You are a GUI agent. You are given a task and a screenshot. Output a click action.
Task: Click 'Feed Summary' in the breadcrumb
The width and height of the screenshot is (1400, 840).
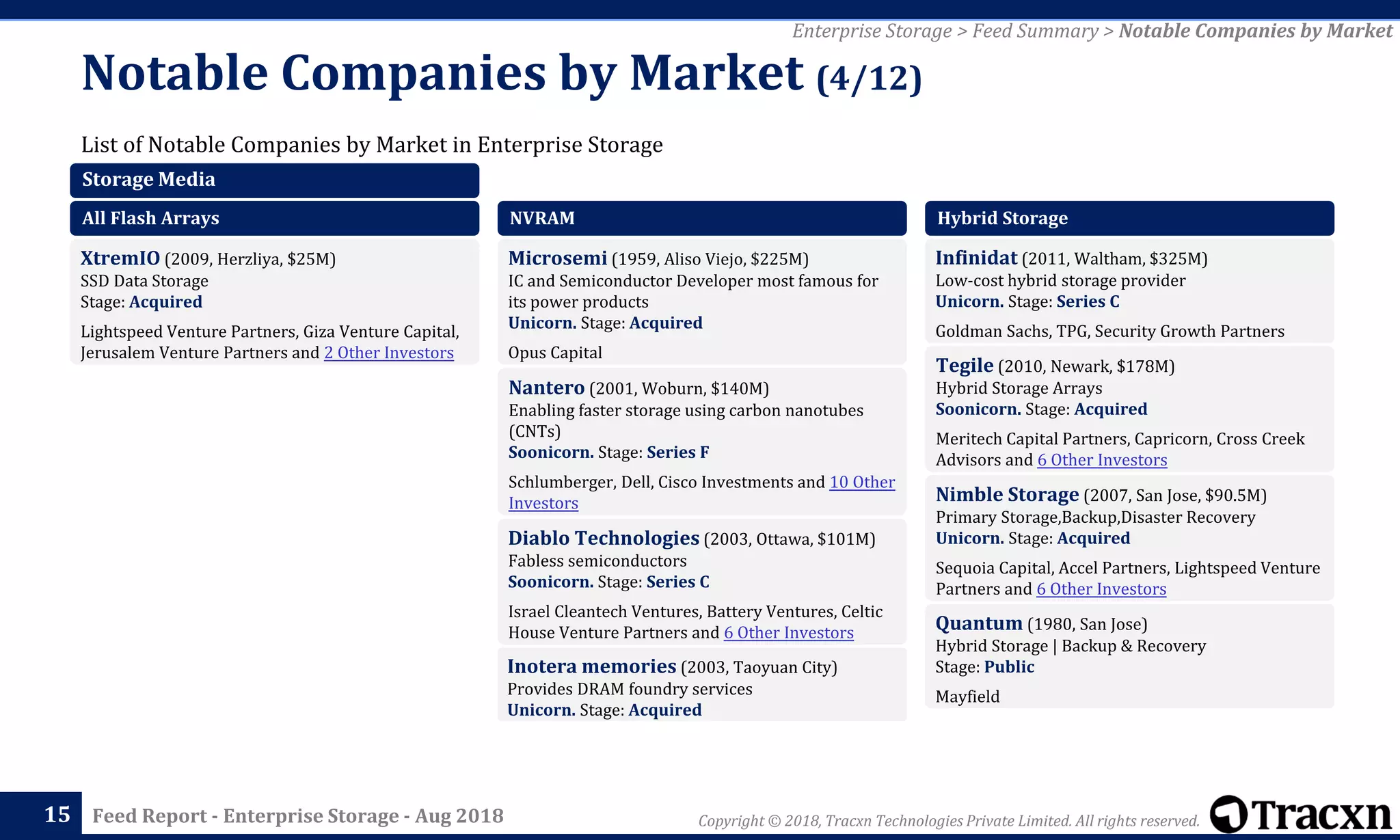[x=1035, y=31]
